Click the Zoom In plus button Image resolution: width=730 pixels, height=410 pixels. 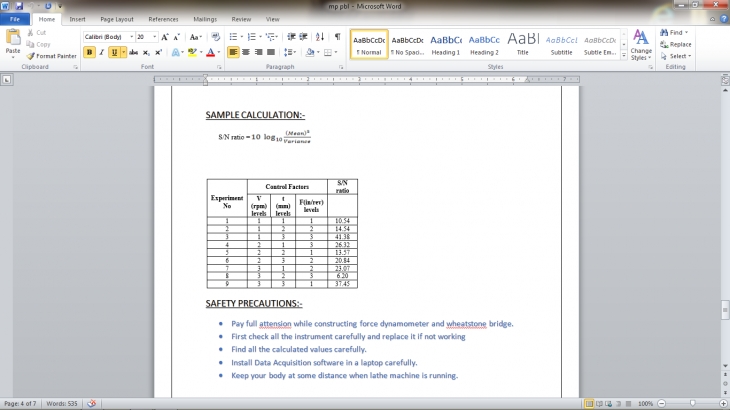(x=723, y=403)
